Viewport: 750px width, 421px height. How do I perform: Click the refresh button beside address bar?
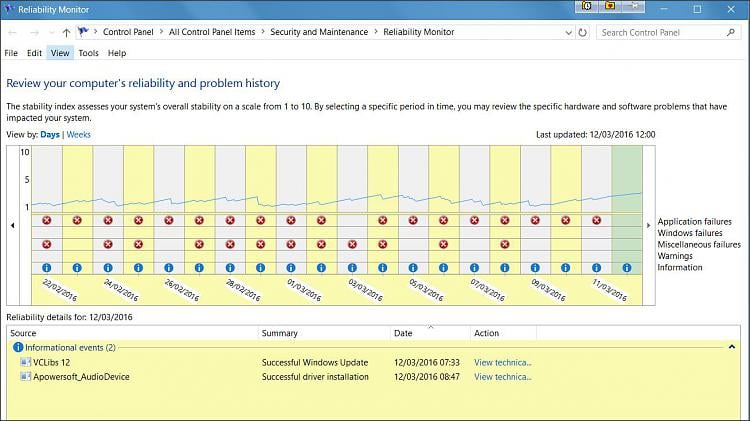click(x=582, y=33)
